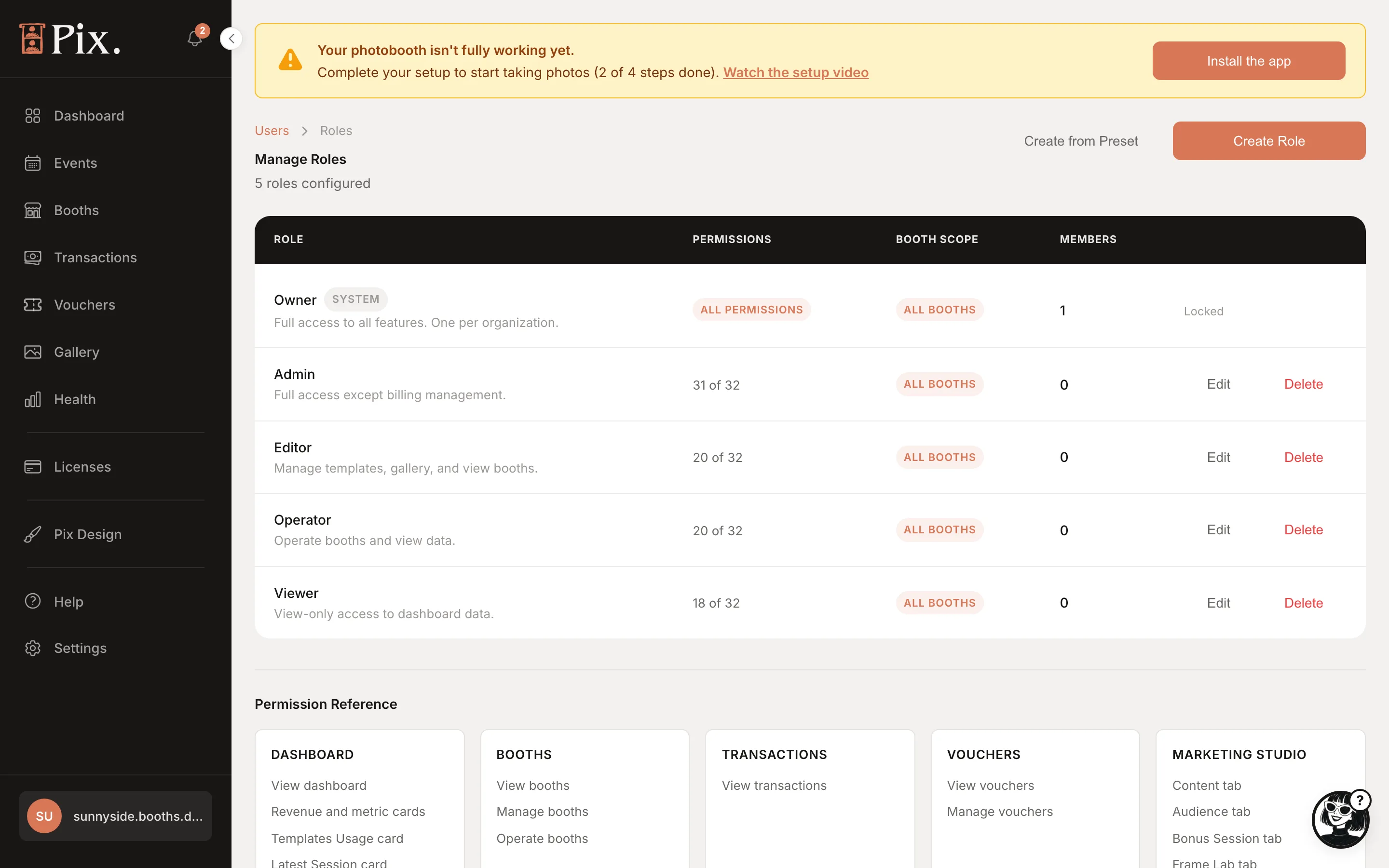This screenshot has width=1389, height=868.
Task: Click Create from Preset
Action: pyautogui.click(x=1081, y=141)
